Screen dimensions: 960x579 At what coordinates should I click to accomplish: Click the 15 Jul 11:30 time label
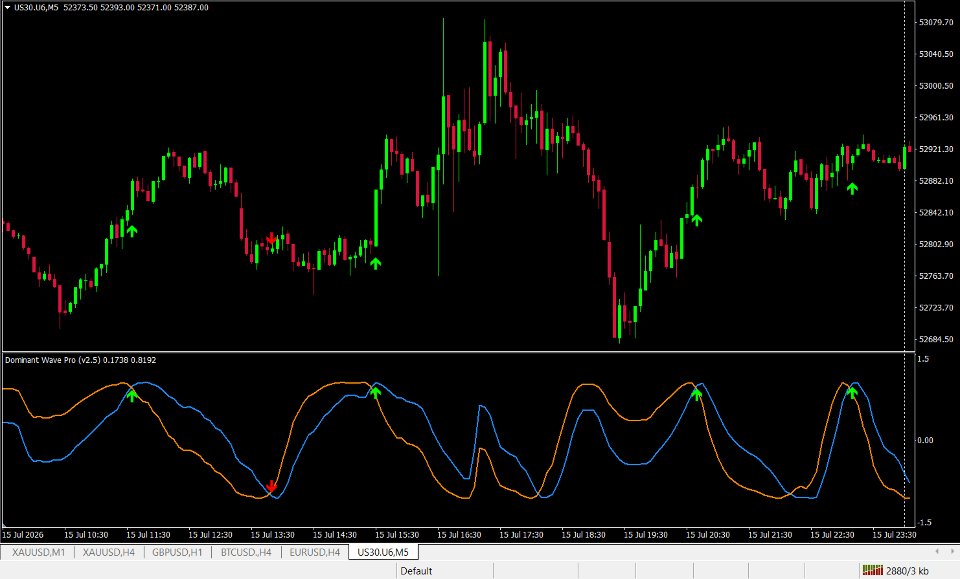(148, 535)
